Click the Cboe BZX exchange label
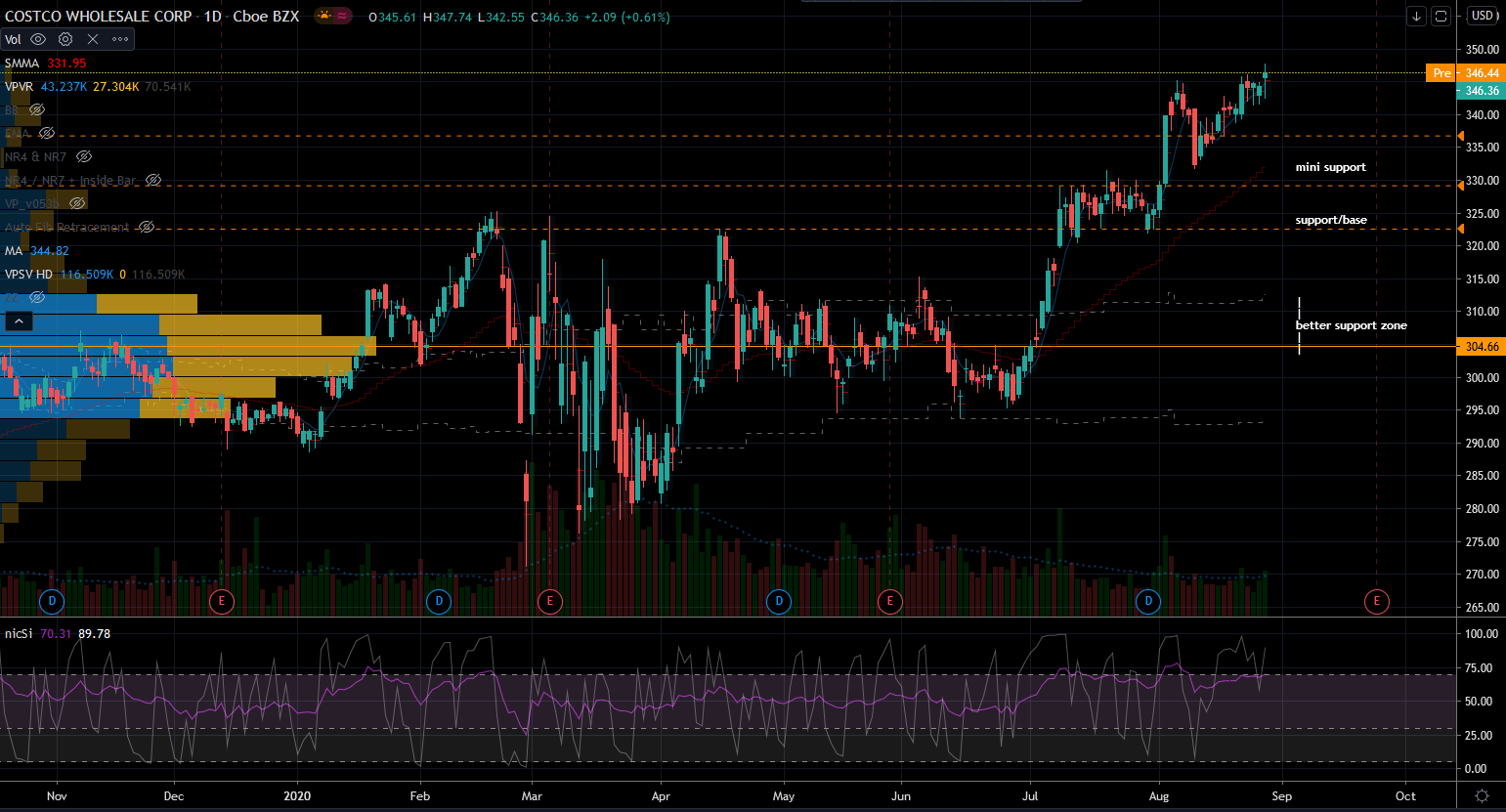This screenshot has height=812, width=1506. click(266, 17)
